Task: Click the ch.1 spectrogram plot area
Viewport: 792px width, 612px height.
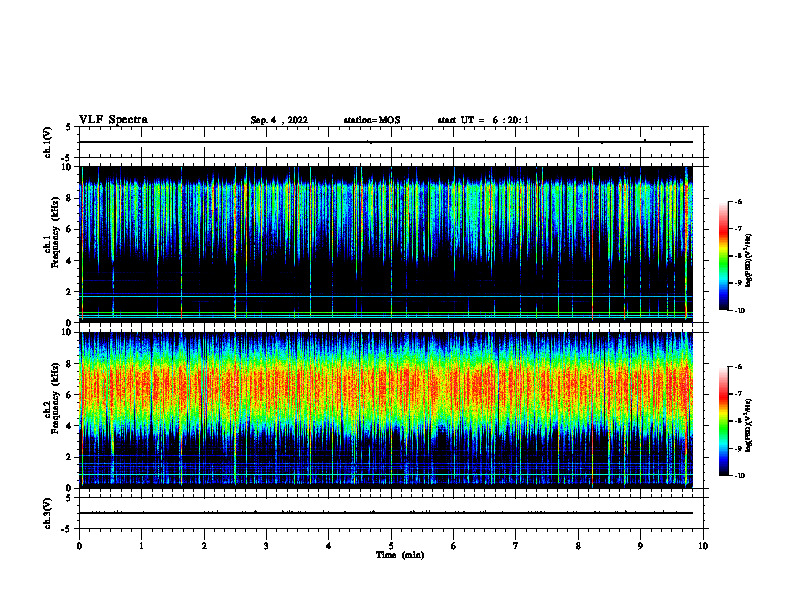Action: [x=386, y=244]
